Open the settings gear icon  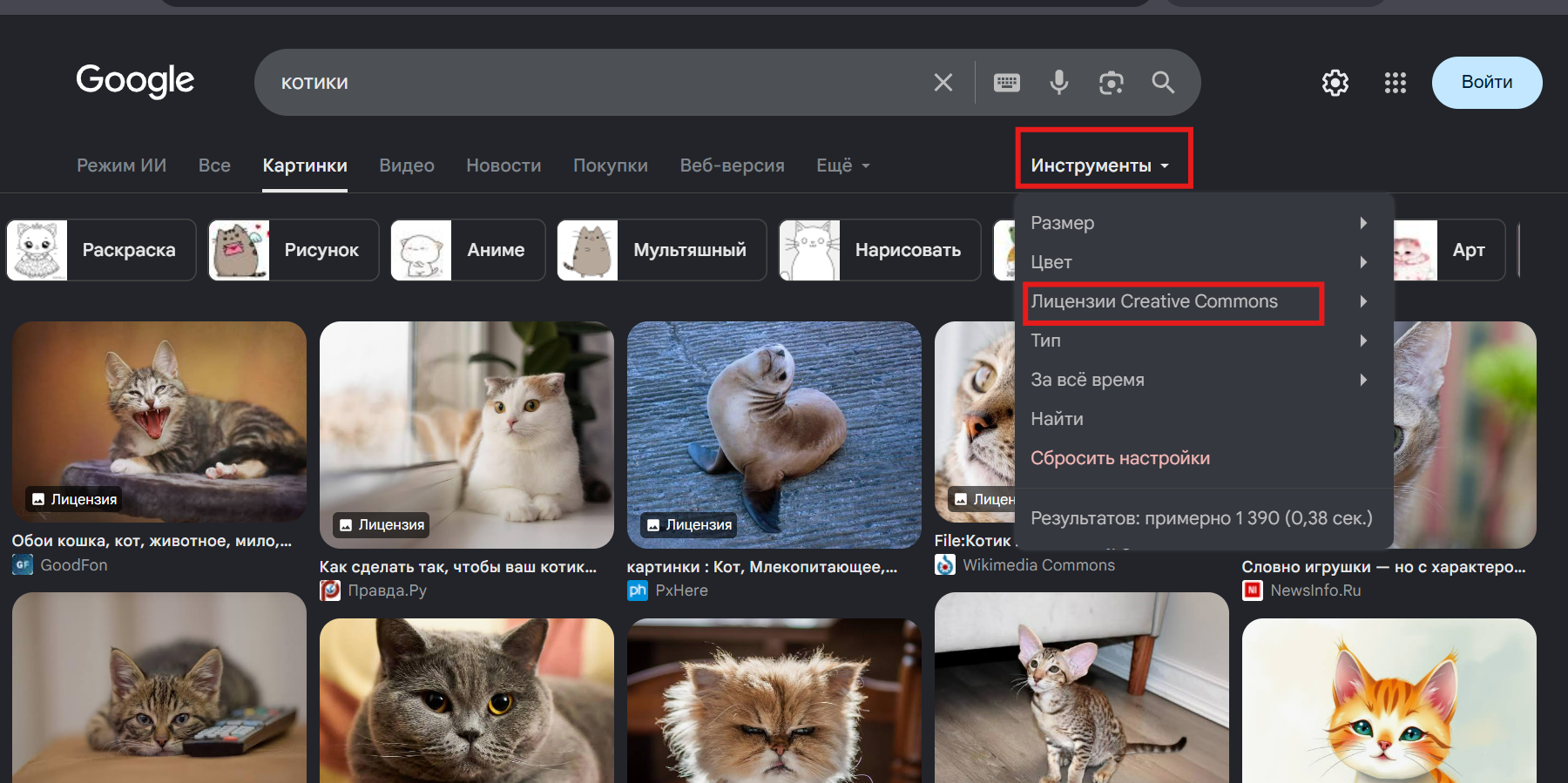pos(1335,83)
